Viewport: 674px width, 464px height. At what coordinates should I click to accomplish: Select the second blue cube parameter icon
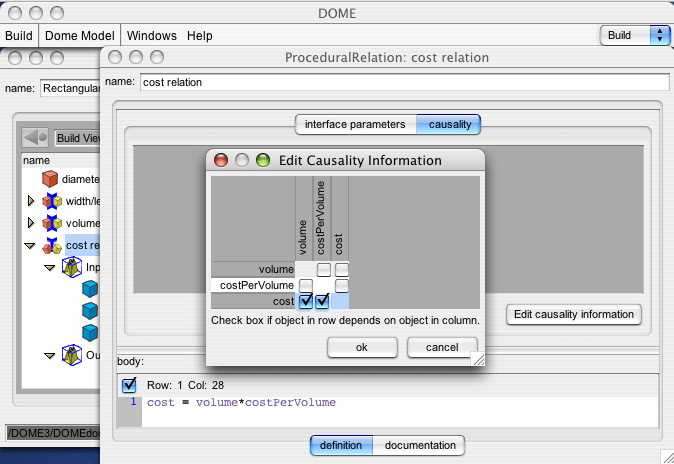(x=90, y=311)
